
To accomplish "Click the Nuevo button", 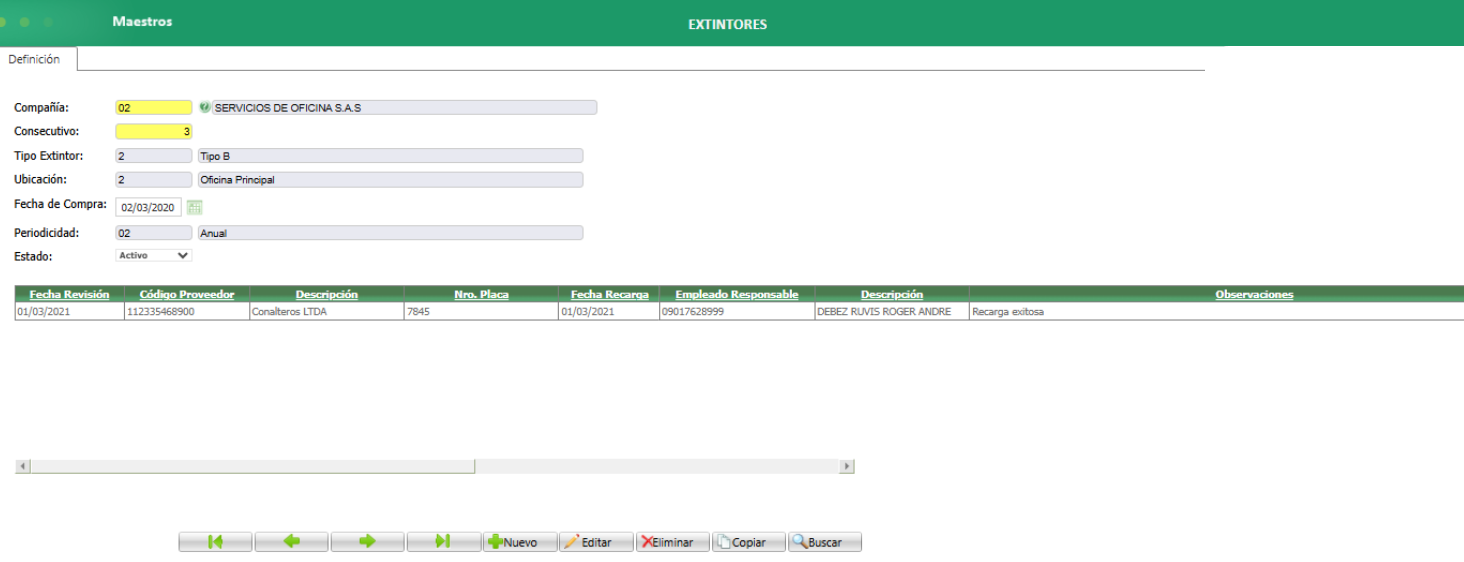I will point(520,542).
